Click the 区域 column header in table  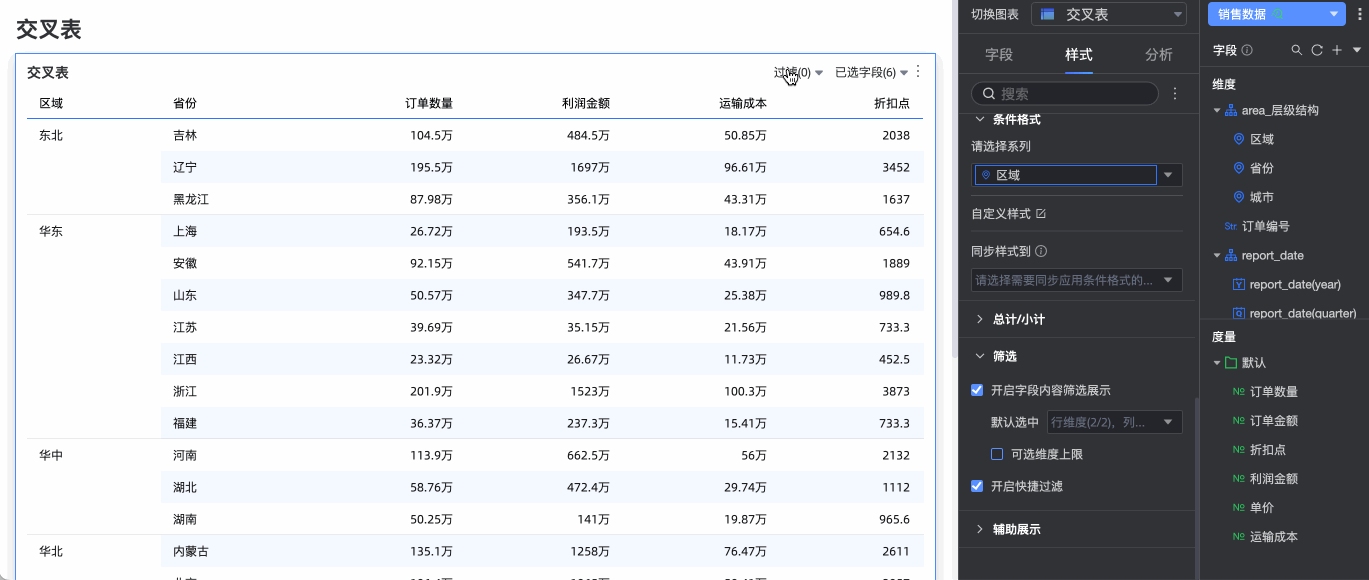pyautogui.click(x=51, y=103)
